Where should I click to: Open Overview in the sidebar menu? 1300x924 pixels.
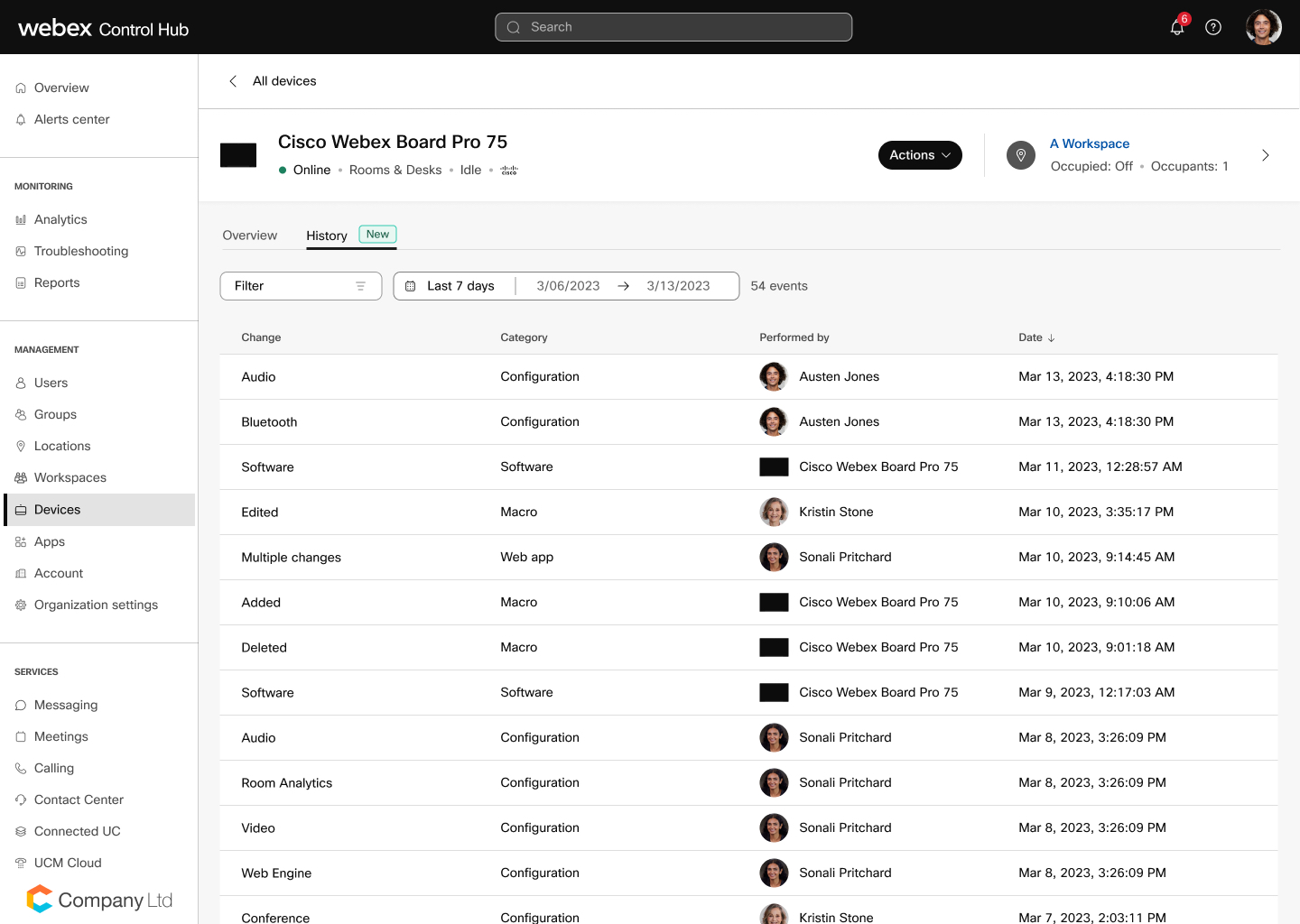point(61,88)
